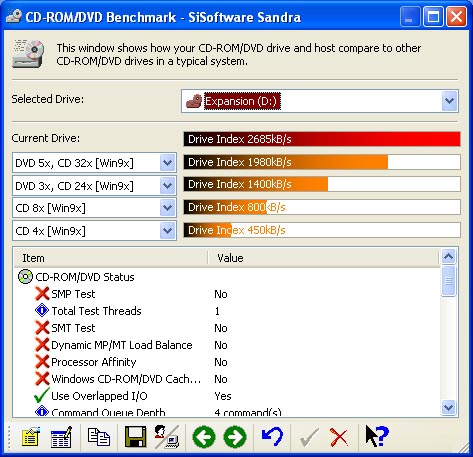Screen dimensions: 473x457
Task: Click the Options notepad icon in bottom toolbar
Action: coord(31,436)
